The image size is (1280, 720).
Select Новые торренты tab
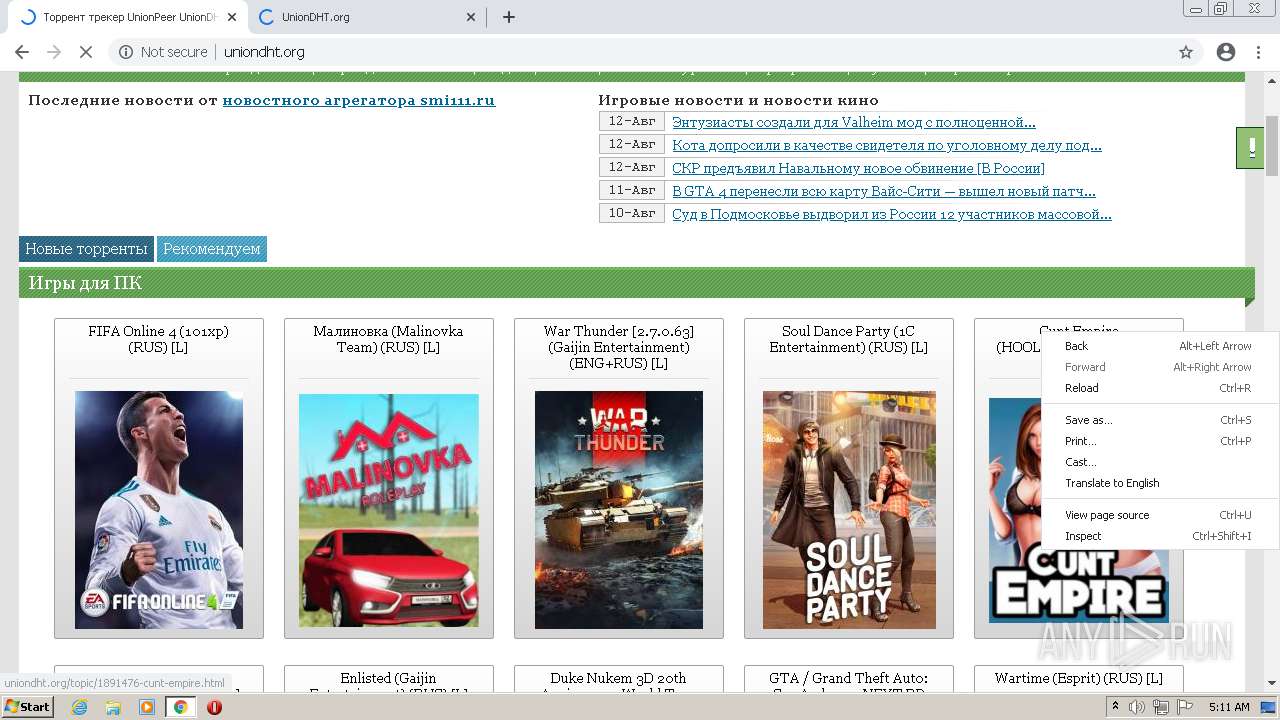pos(86,249)
